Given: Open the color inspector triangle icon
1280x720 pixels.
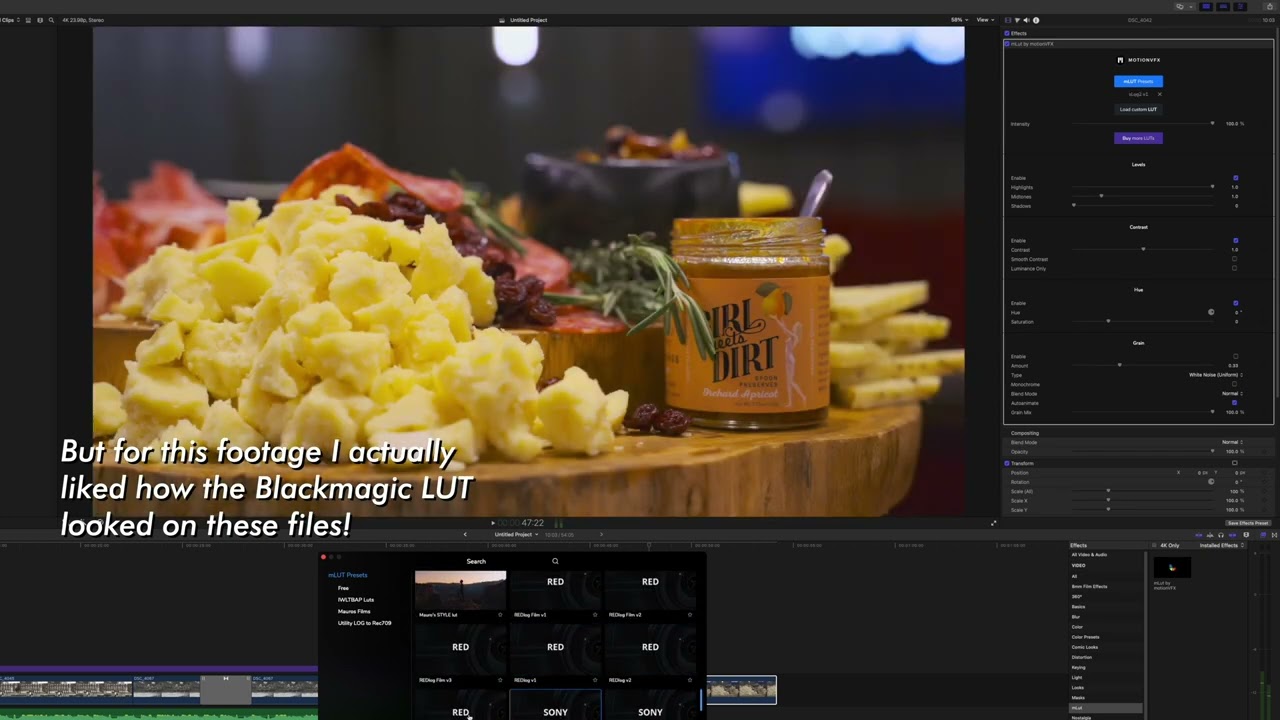Looking at the screenshot, I should (x=1017, y=20).
